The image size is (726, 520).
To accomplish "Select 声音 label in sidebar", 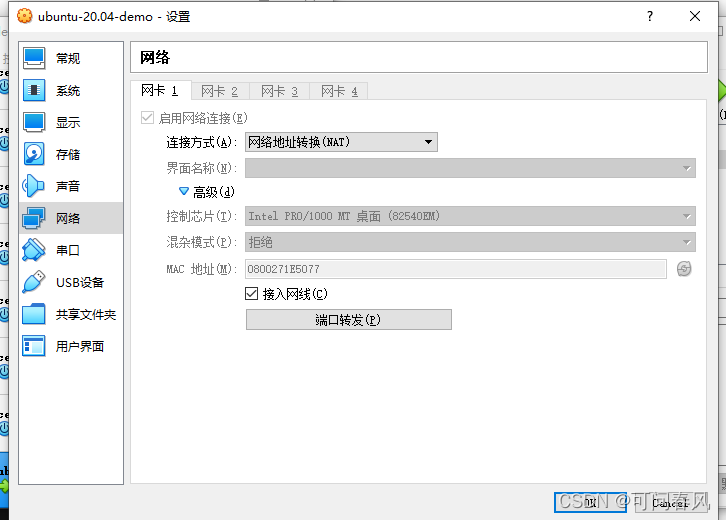I will tap(68, 186).
